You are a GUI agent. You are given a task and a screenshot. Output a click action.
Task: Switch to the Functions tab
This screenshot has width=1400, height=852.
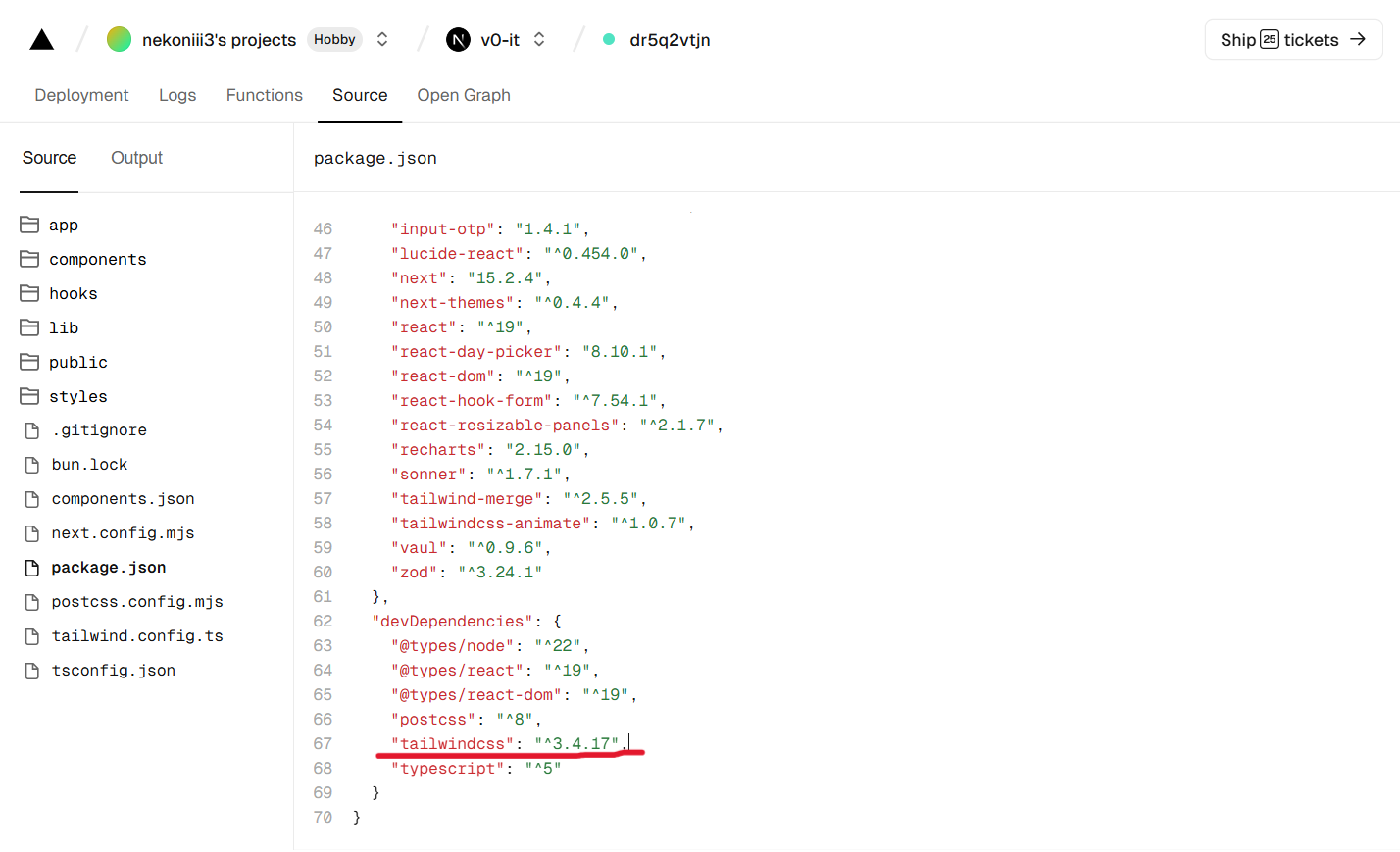(265, 95)
